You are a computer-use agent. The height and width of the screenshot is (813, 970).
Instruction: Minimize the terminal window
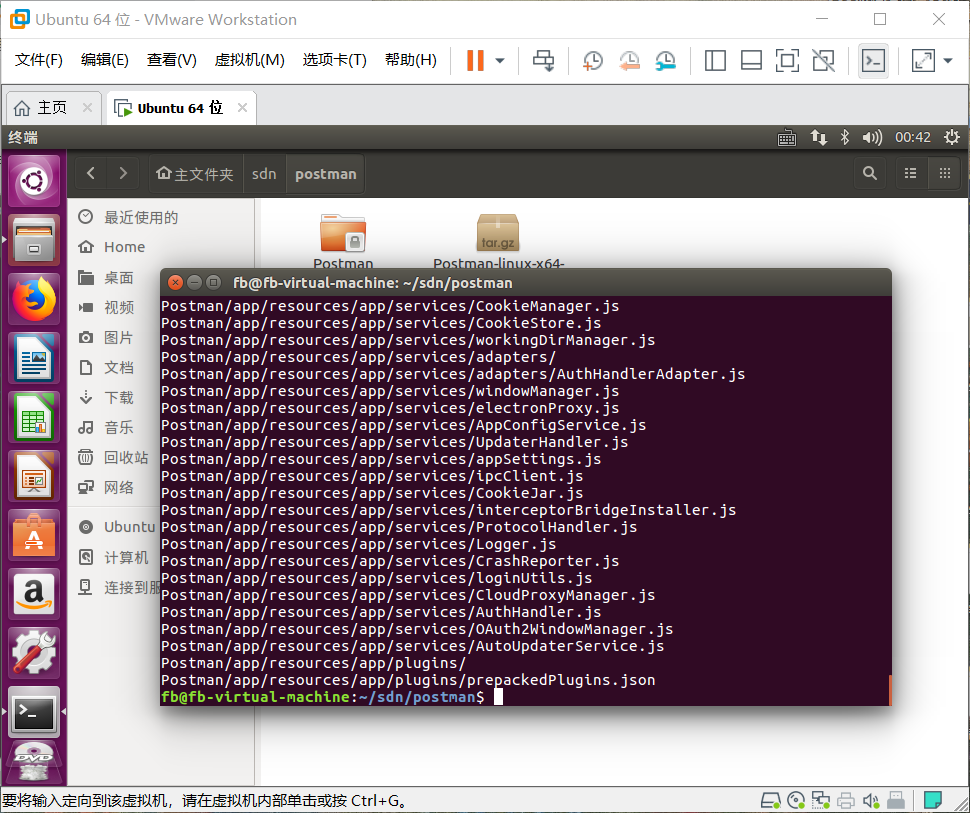coord(194,283)
